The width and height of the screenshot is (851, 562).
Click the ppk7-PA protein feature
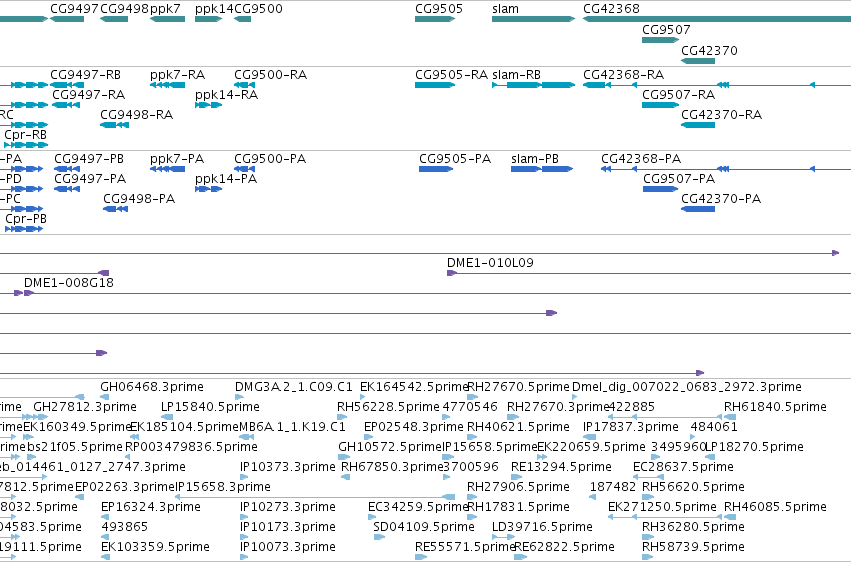pyautogui.click(x=167, y=169)
